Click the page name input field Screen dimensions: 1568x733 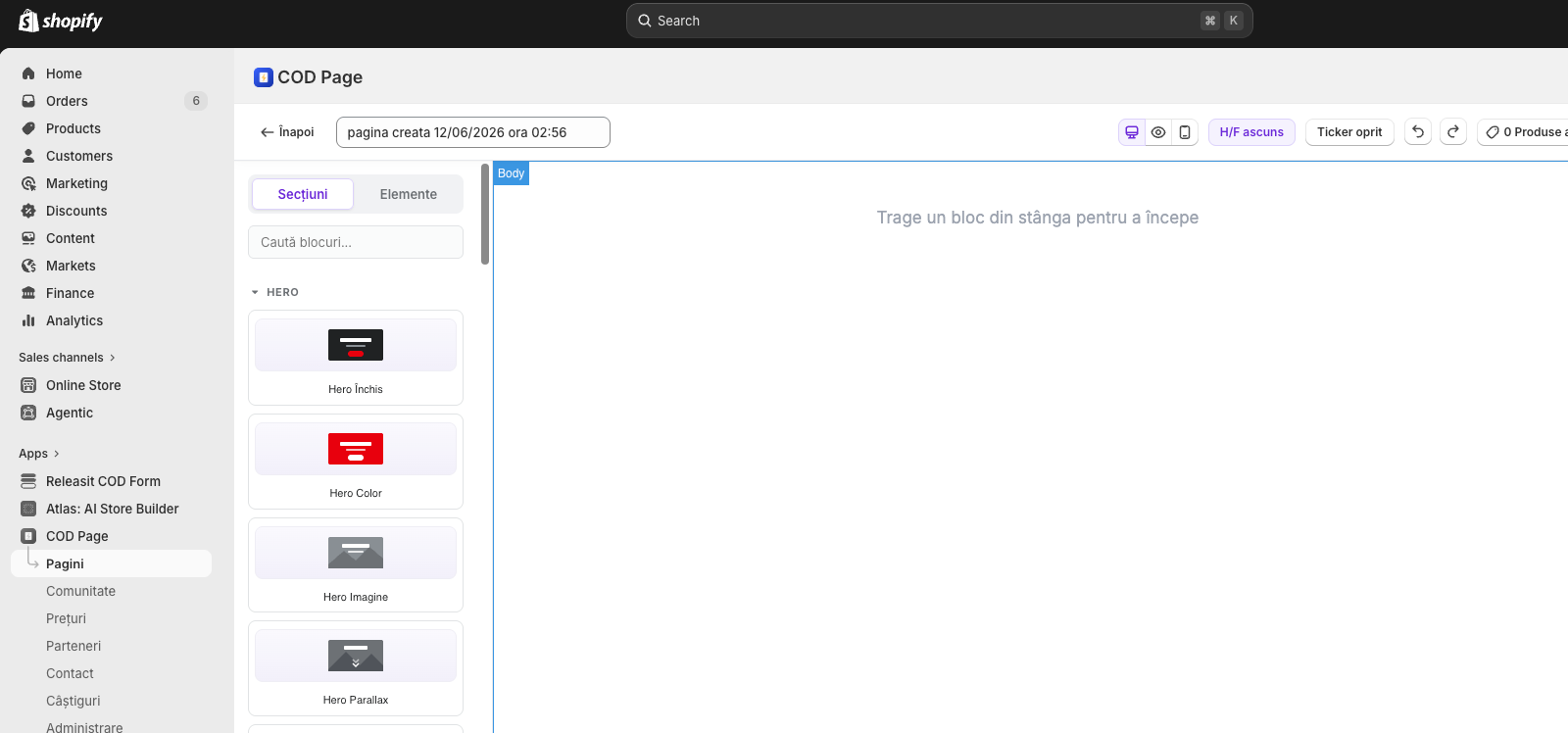[x=473, y=132]
